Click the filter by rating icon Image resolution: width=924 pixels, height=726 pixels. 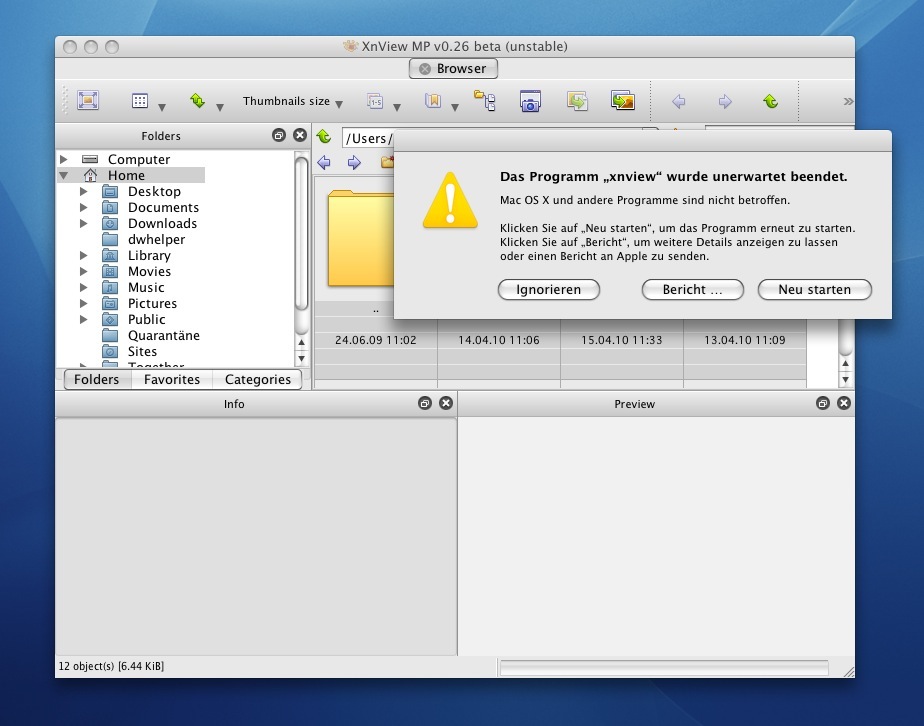coord(375,101)
